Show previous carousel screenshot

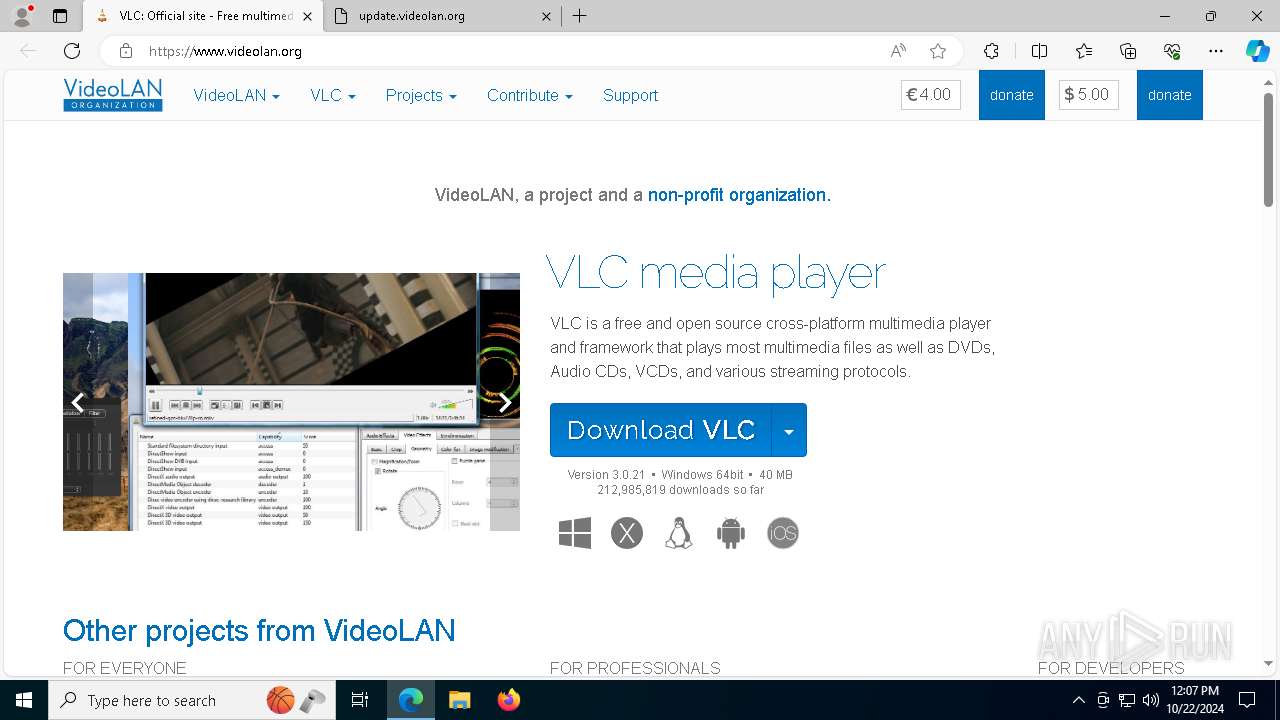pos(77,402)
